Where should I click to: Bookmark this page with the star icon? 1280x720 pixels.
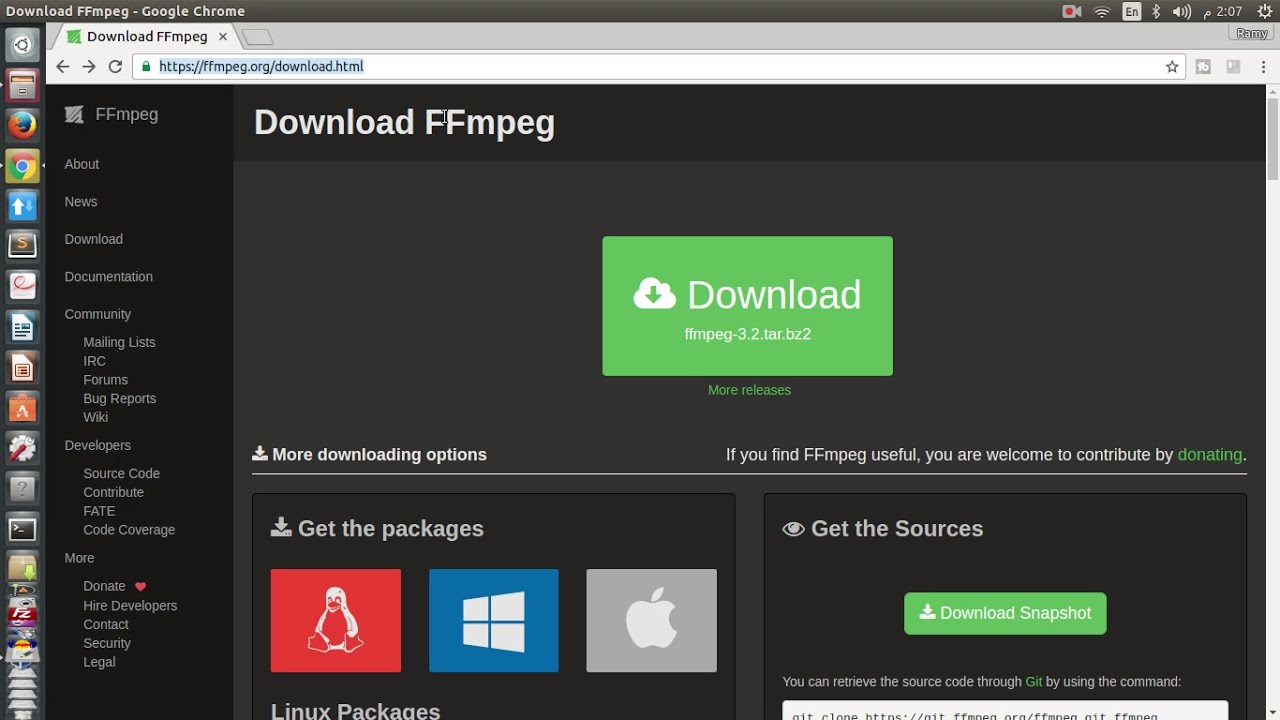point(1172,67)
